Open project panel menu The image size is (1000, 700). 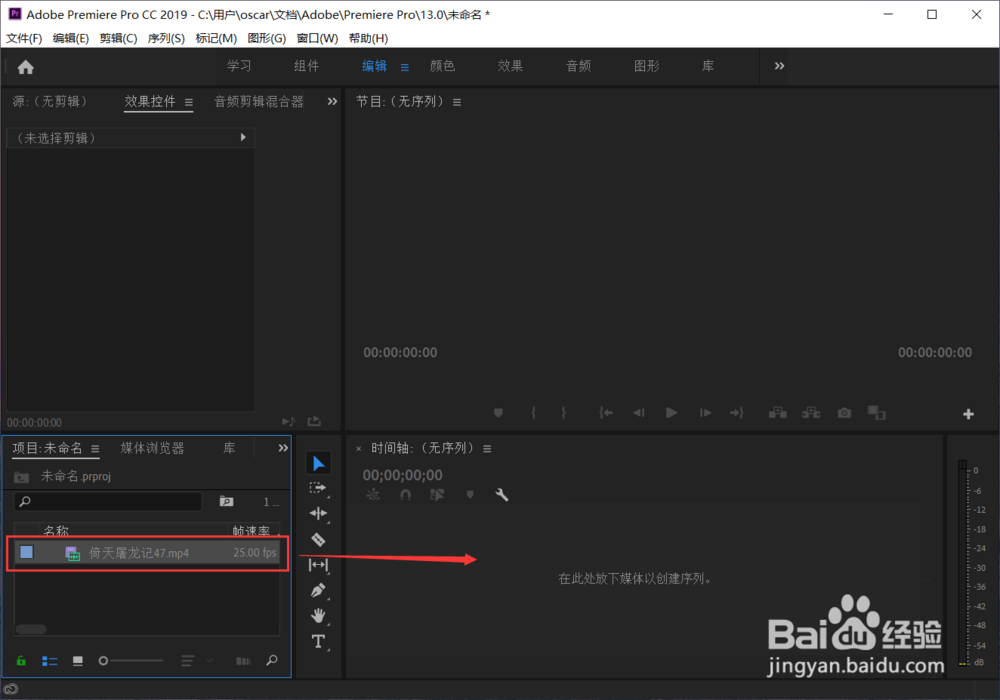(x=95, y=449)
